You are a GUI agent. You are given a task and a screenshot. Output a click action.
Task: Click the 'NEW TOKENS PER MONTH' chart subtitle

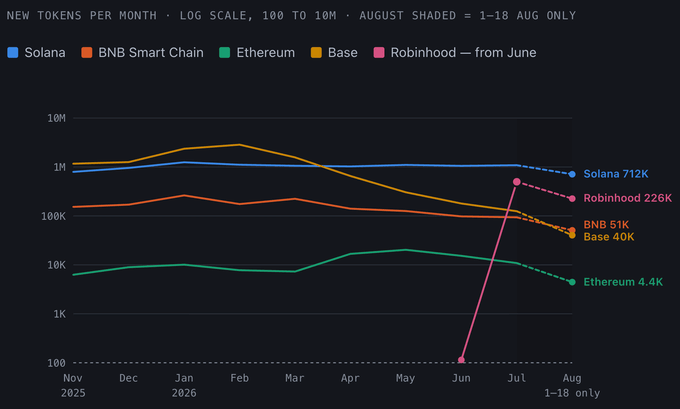tap(82, 16)
